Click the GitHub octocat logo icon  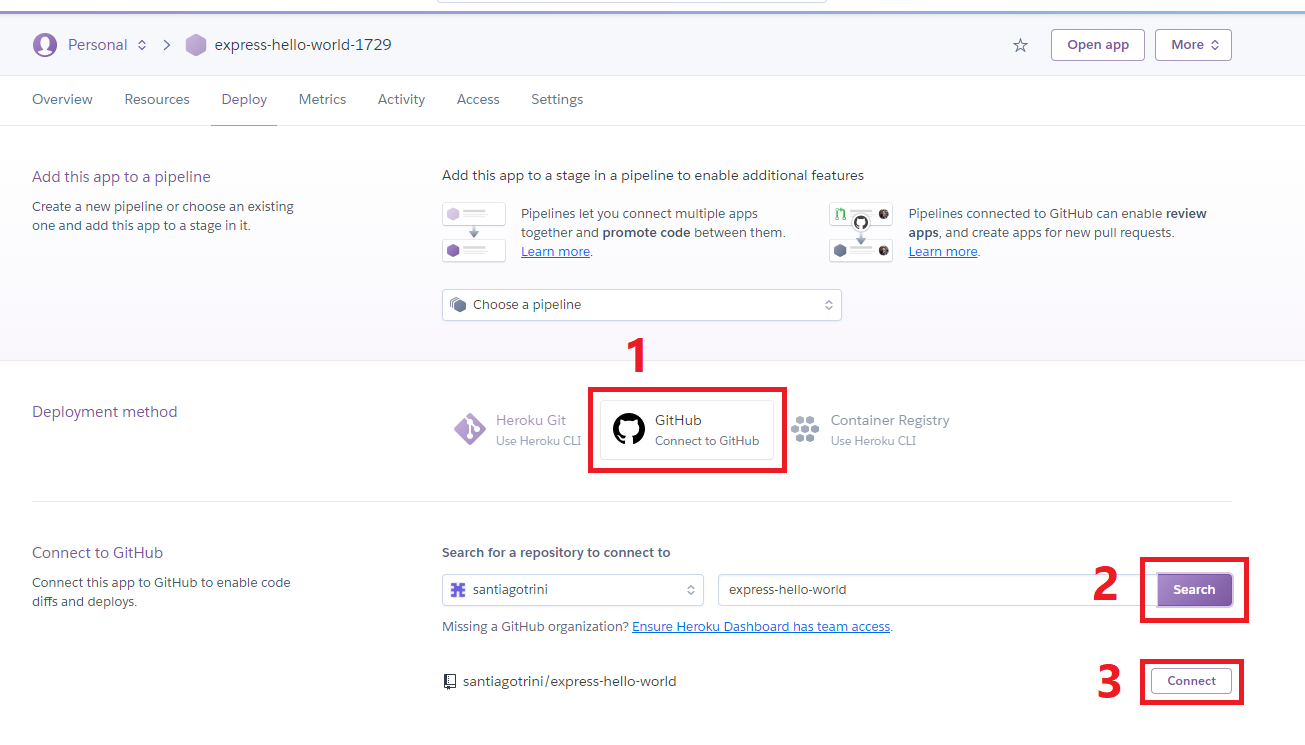[x=629, y=430]
